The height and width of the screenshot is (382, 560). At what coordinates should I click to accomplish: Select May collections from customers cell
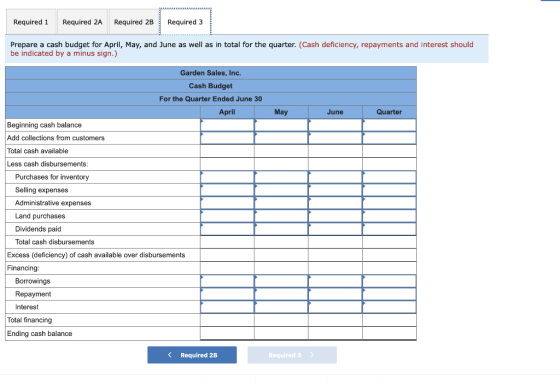(x=281, y=138)
